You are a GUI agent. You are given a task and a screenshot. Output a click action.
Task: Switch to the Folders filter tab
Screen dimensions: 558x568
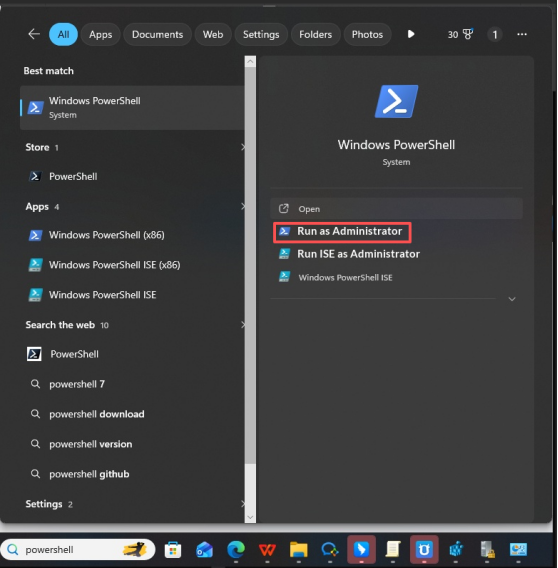[x=315, y=34]
